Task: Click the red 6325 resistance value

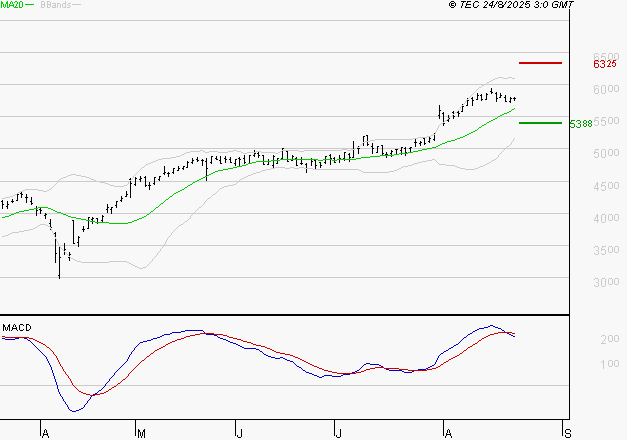Action: (604, 64)
